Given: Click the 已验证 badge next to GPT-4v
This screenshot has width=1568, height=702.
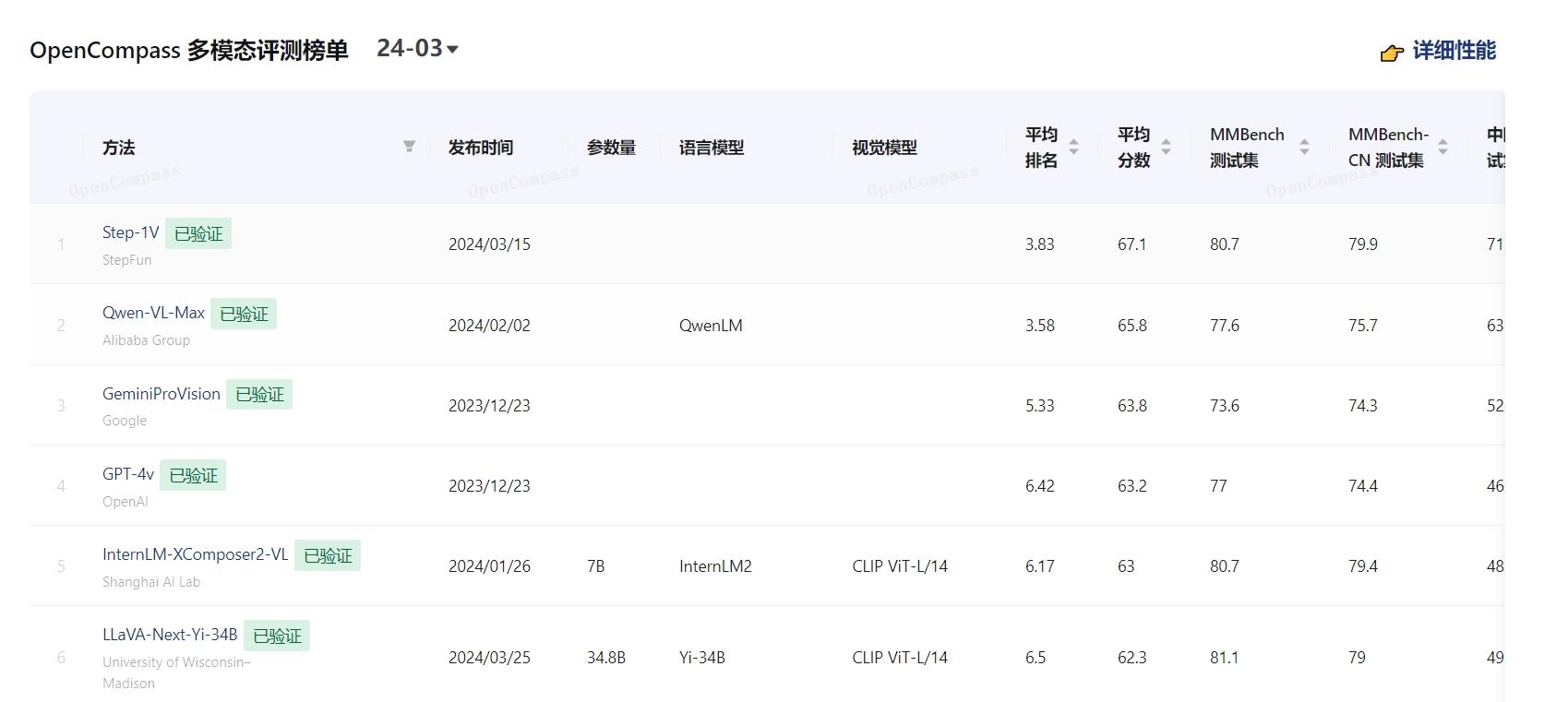Looking at the screenshot, I should [x=193, y=476].
